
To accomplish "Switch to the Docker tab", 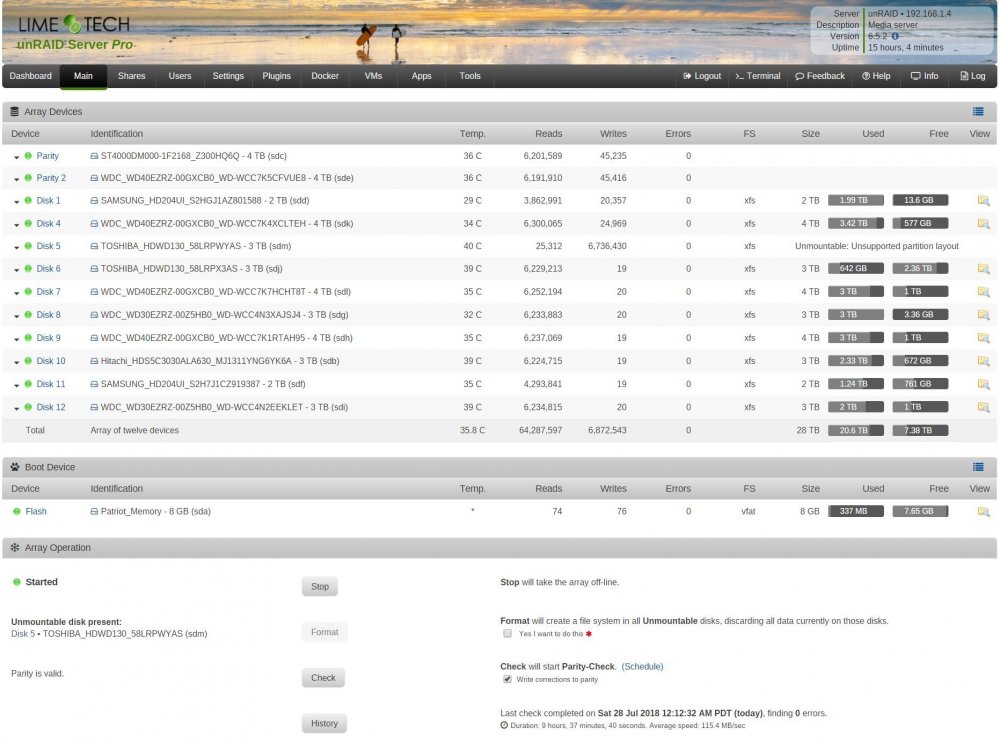I will click(x=325, y=76).
